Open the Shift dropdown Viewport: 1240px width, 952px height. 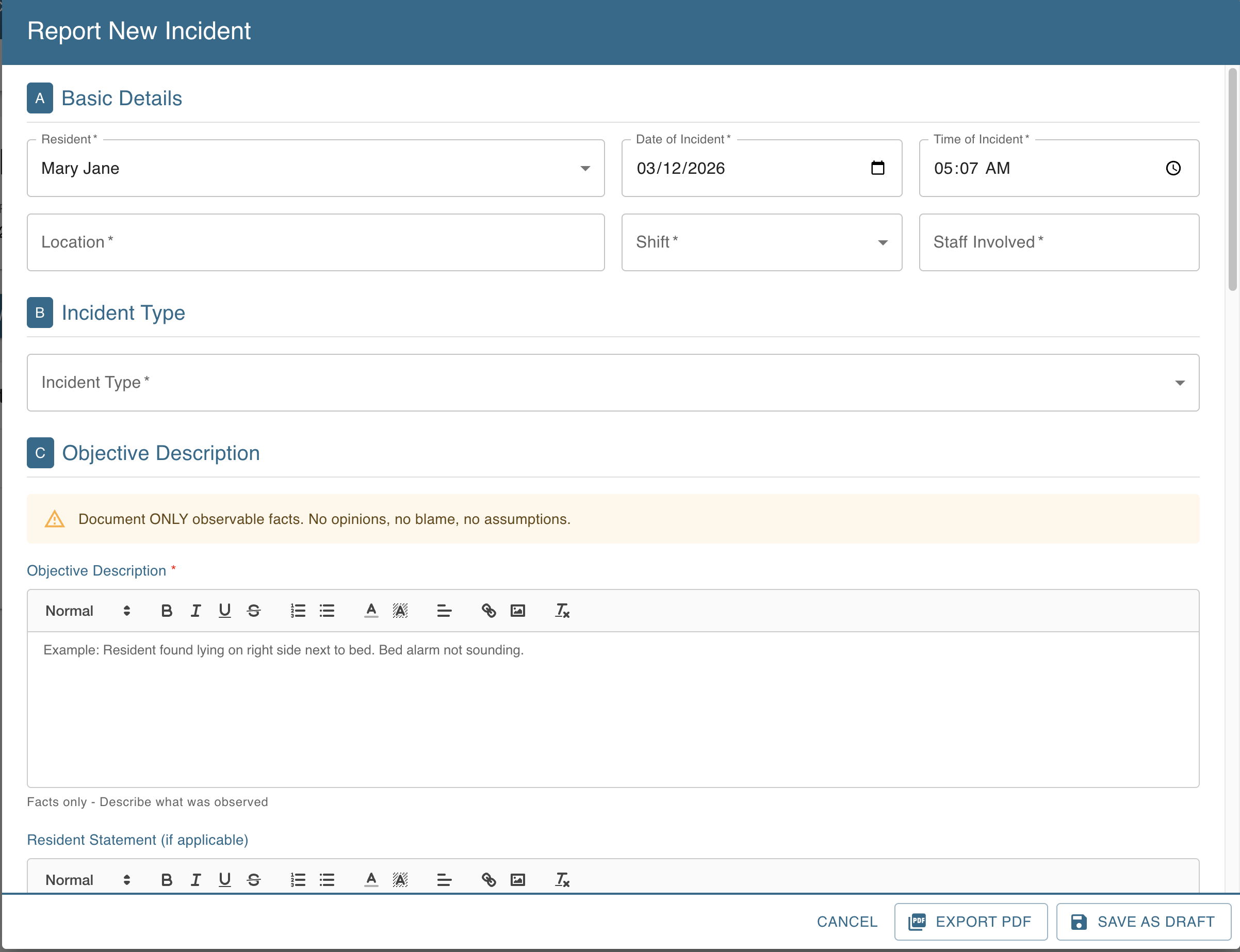883,242
